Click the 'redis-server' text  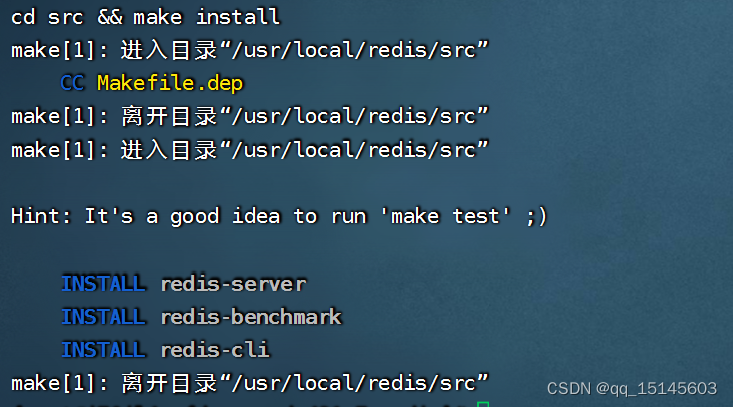click(x=233, y=284)
